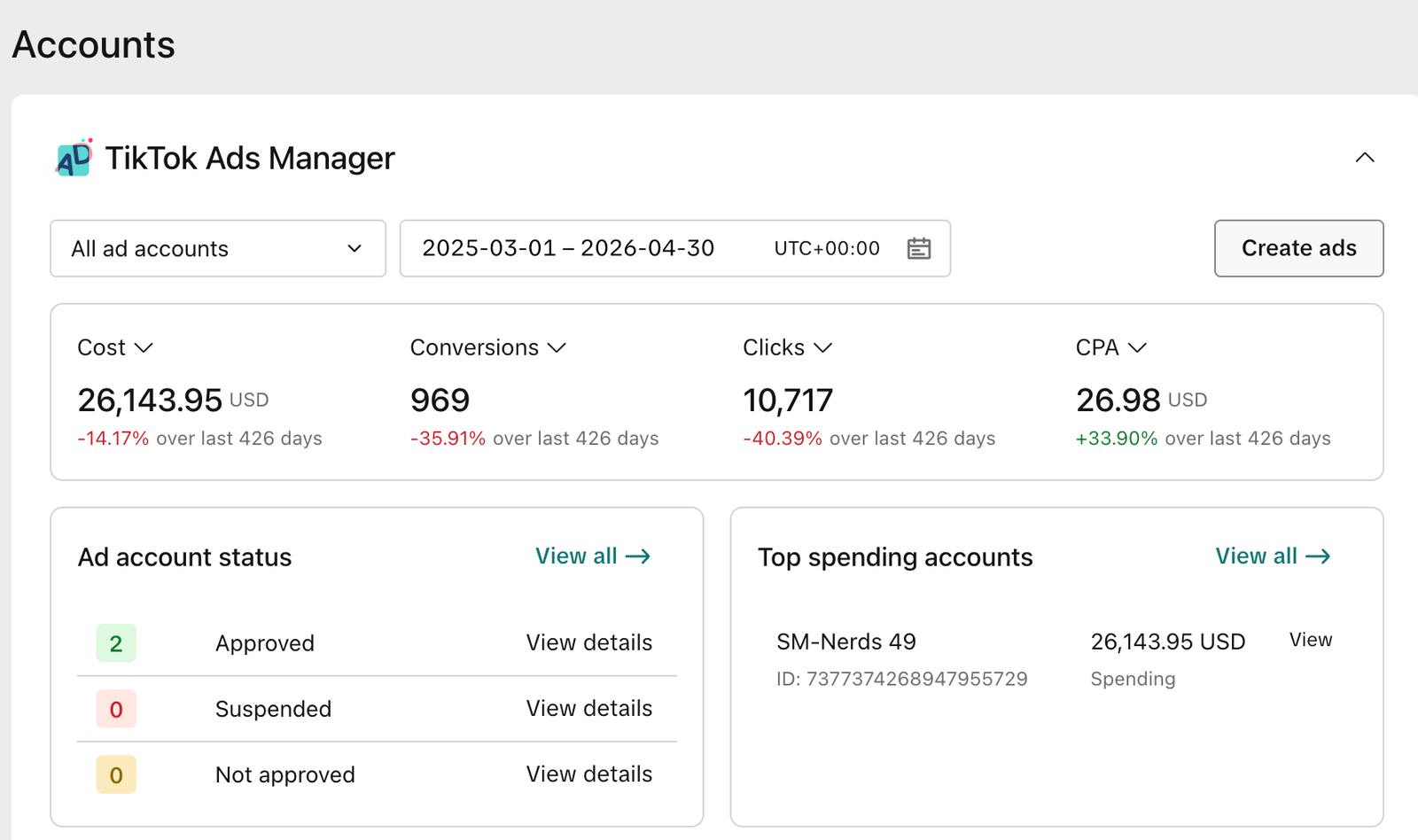This screenshot has height=840, width=1418.
Task: Click the Spending status label
Action: [x=1133, y=679]
